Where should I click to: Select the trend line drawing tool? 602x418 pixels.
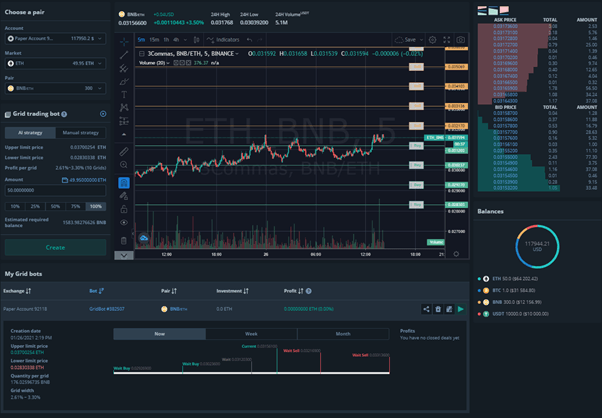(124, 55)
